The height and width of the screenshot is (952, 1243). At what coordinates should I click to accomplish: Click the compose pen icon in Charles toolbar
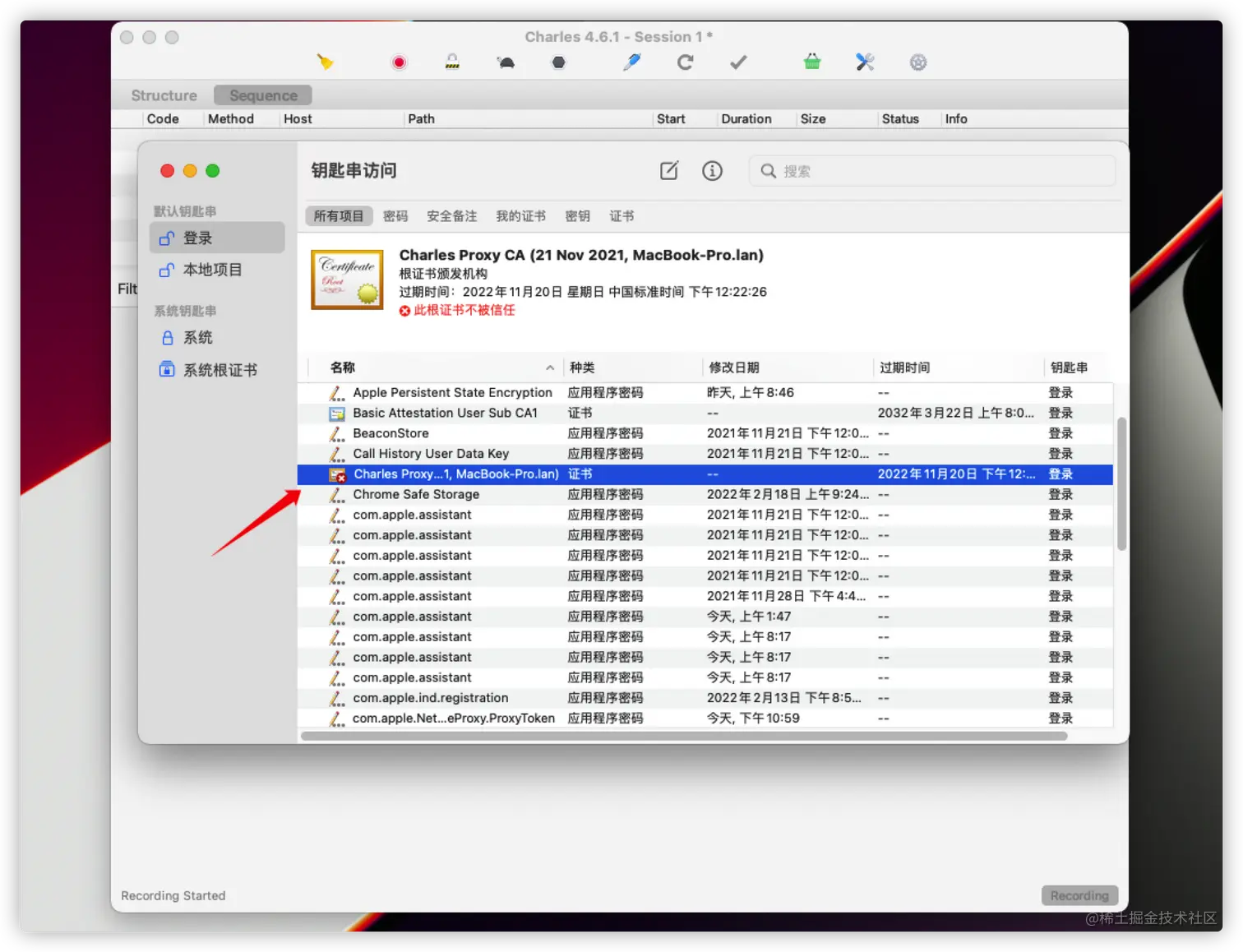point(631,62)
